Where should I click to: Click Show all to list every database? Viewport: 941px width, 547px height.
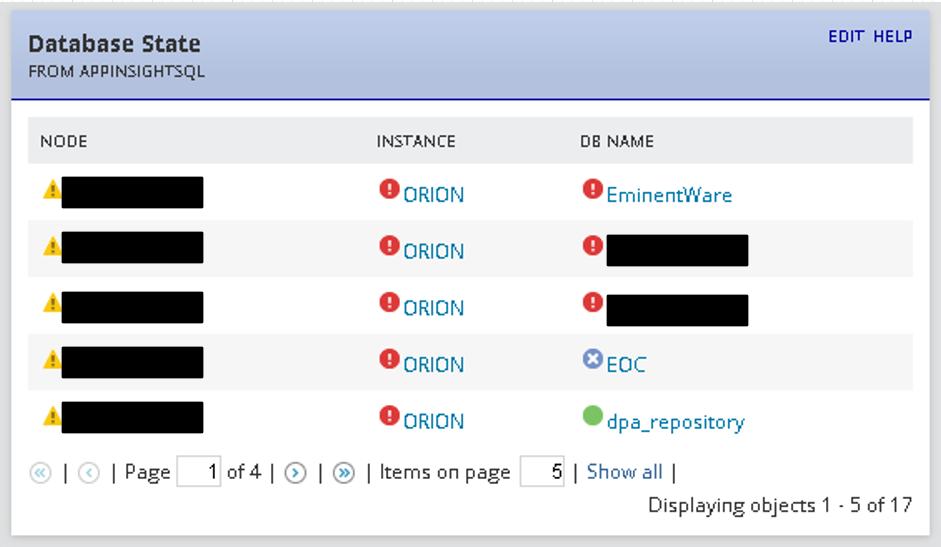pos(625,472)
